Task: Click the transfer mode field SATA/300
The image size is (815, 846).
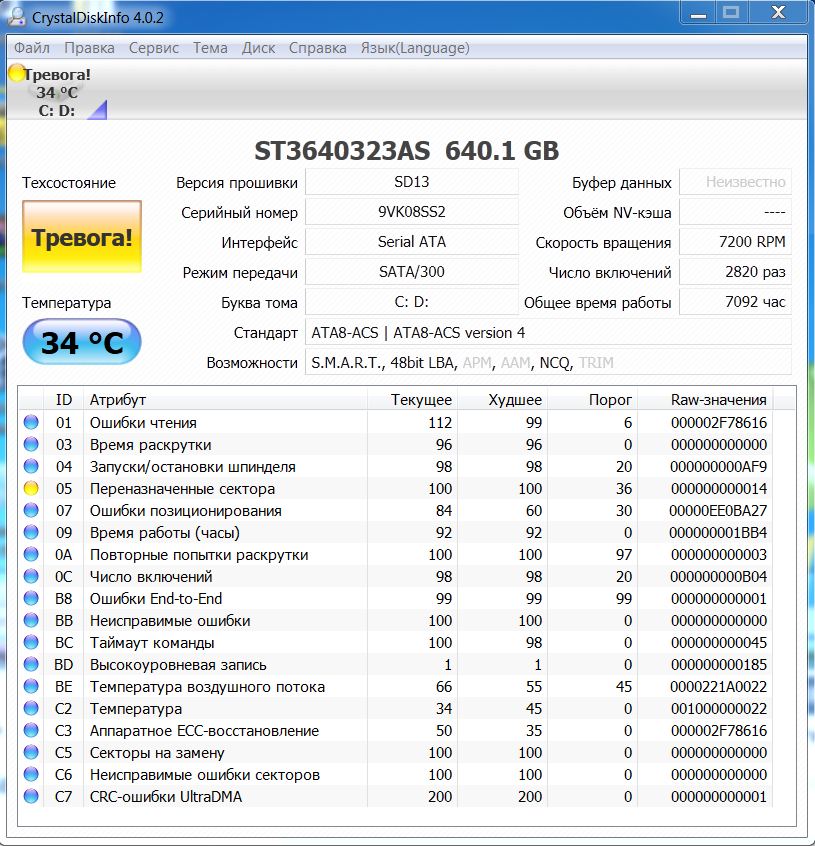Action: point(412,272)
